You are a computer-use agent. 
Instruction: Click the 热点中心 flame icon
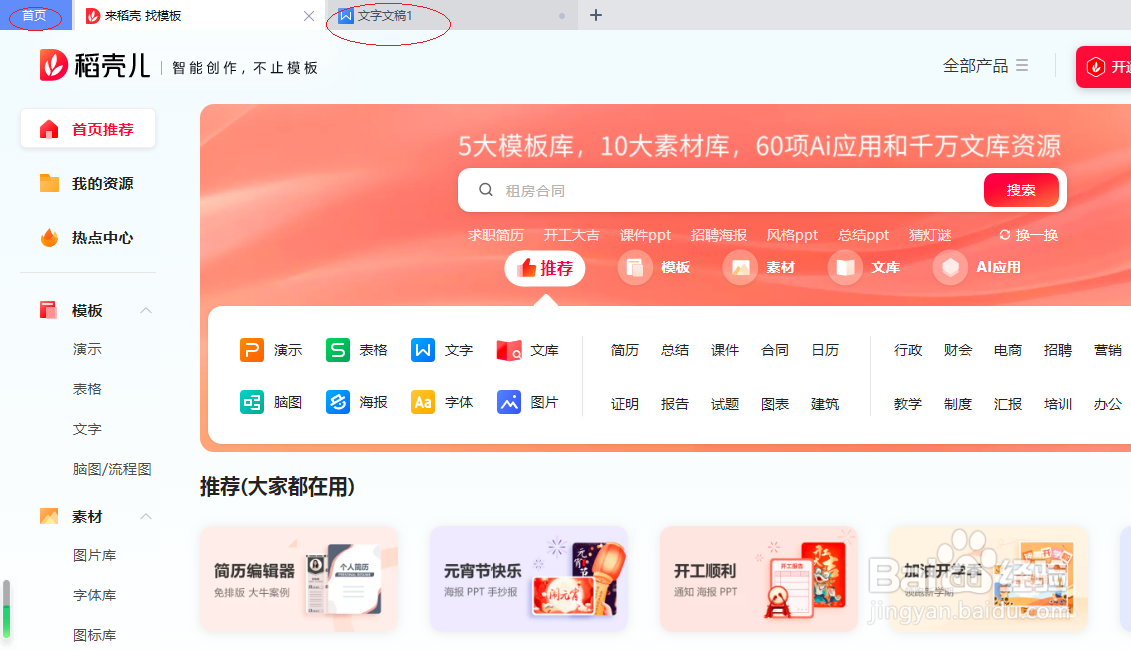coord(88,237)
